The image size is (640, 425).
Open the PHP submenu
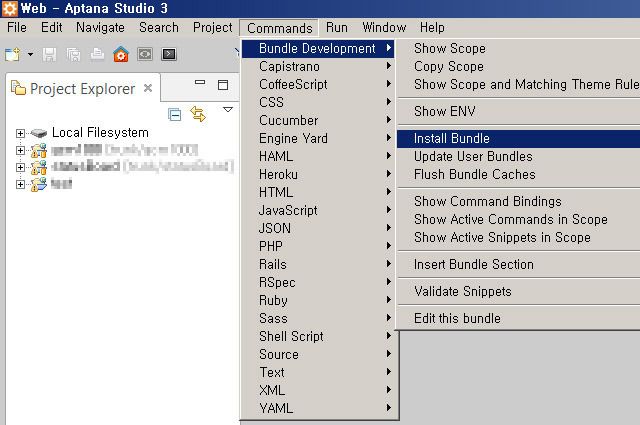point(318,246)
